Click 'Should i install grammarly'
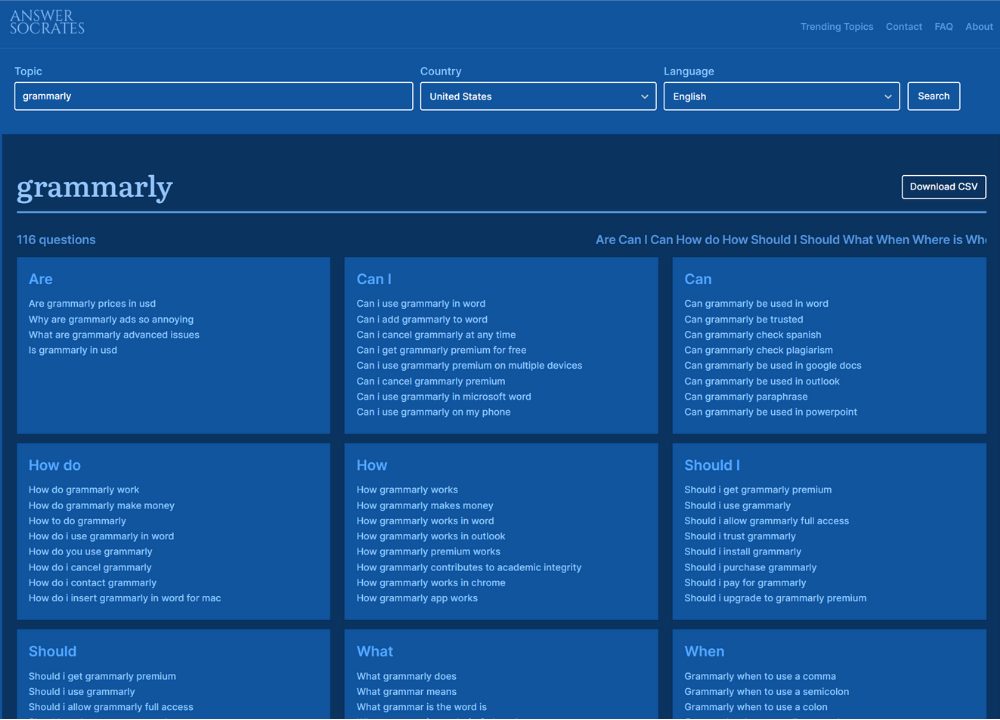The image size is (1000, 720). [742, 552]
